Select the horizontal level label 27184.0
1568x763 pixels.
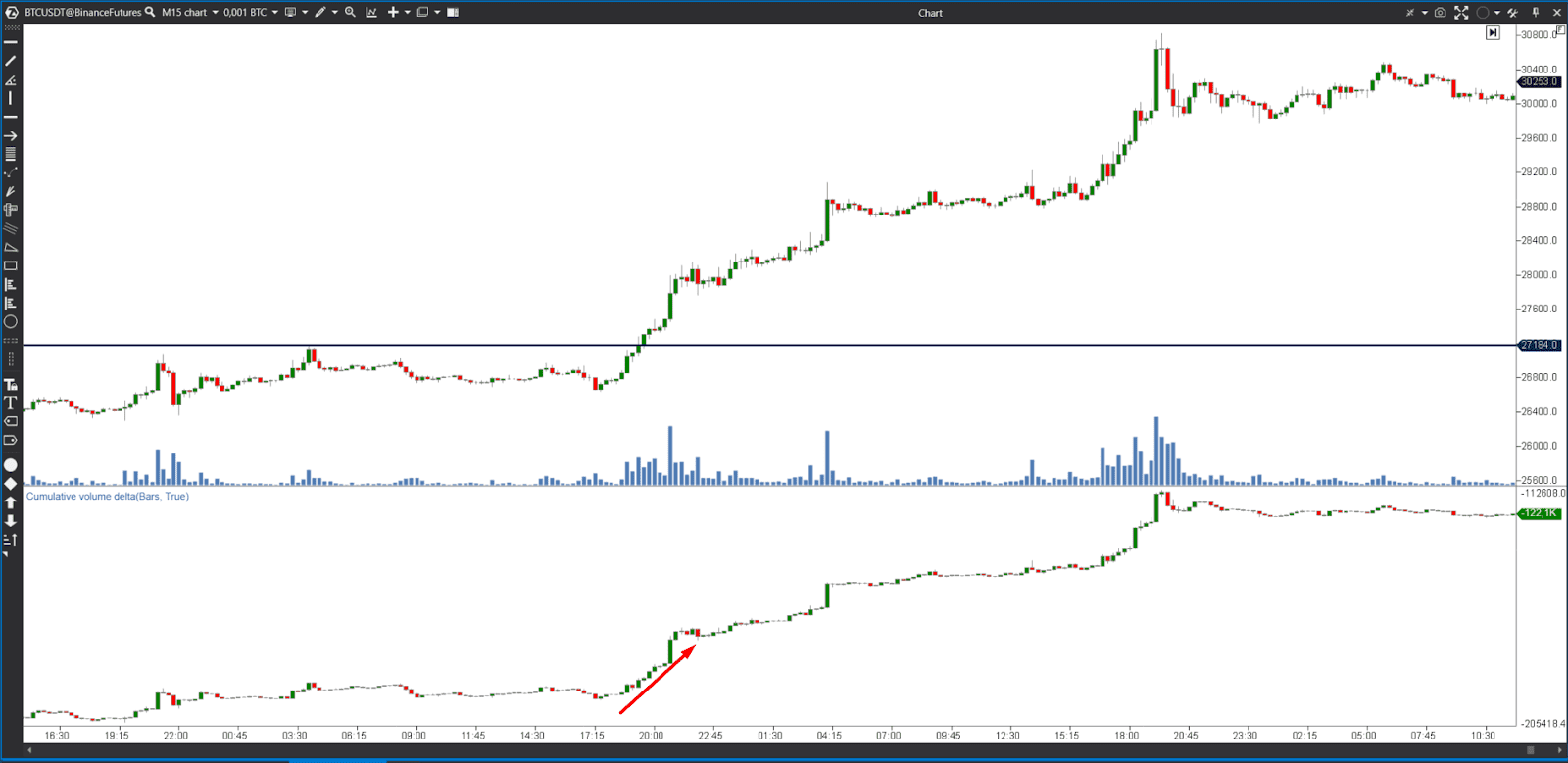pos(1540,345)
